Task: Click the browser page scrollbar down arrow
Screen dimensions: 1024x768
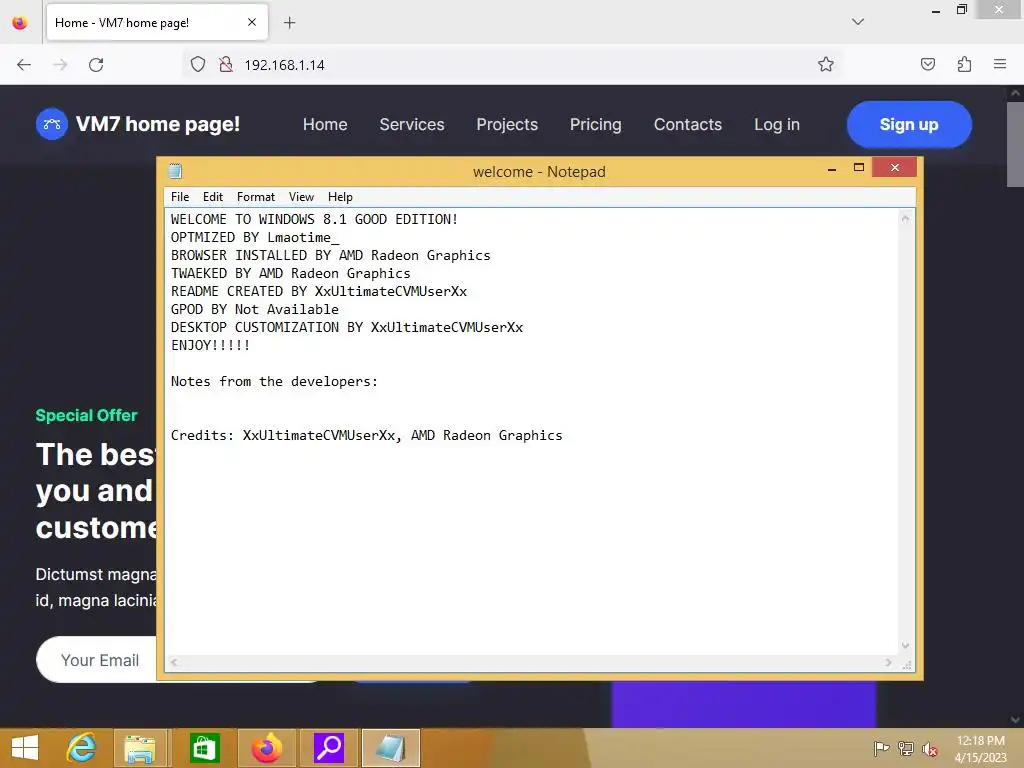Action: [x=1016, y=720]
